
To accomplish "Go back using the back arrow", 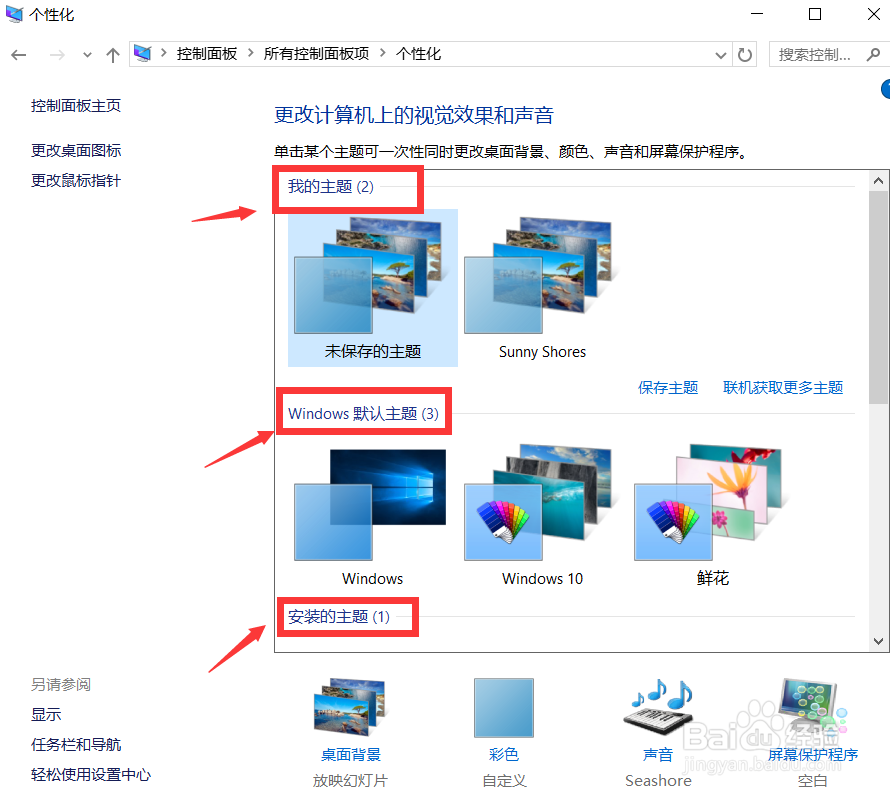I will [19, 55].
